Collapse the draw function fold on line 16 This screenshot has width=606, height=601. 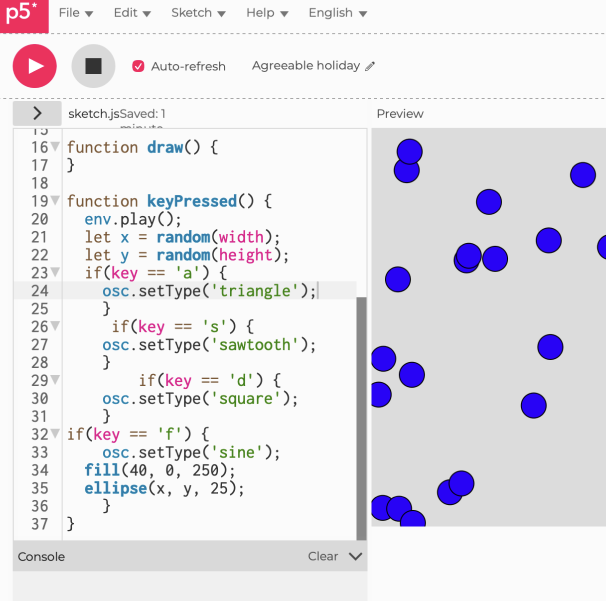pyautogui.click(x=56, y=146)
